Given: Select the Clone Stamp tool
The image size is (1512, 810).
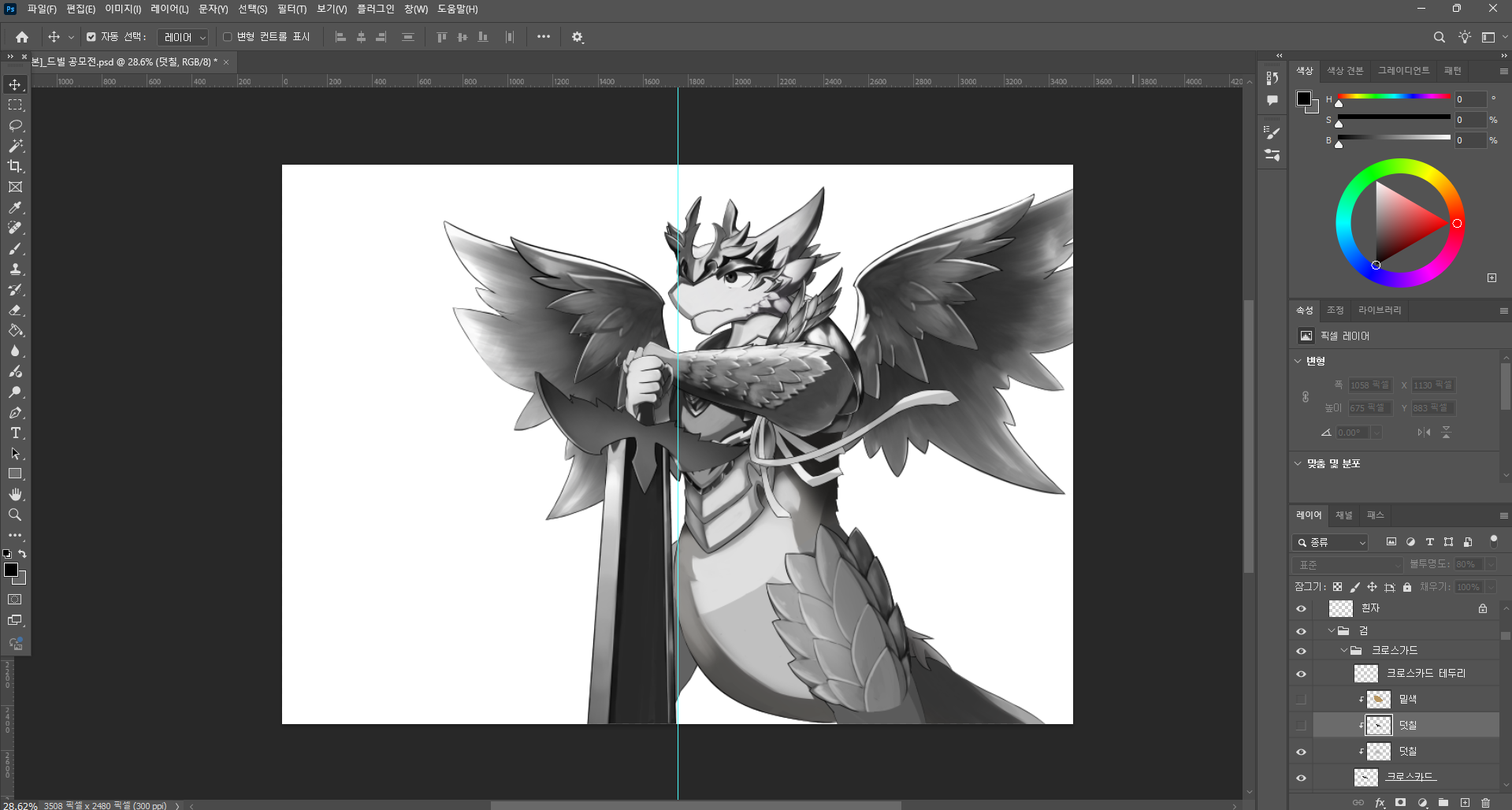Looking at the screenshot, I should pos(15,269).
